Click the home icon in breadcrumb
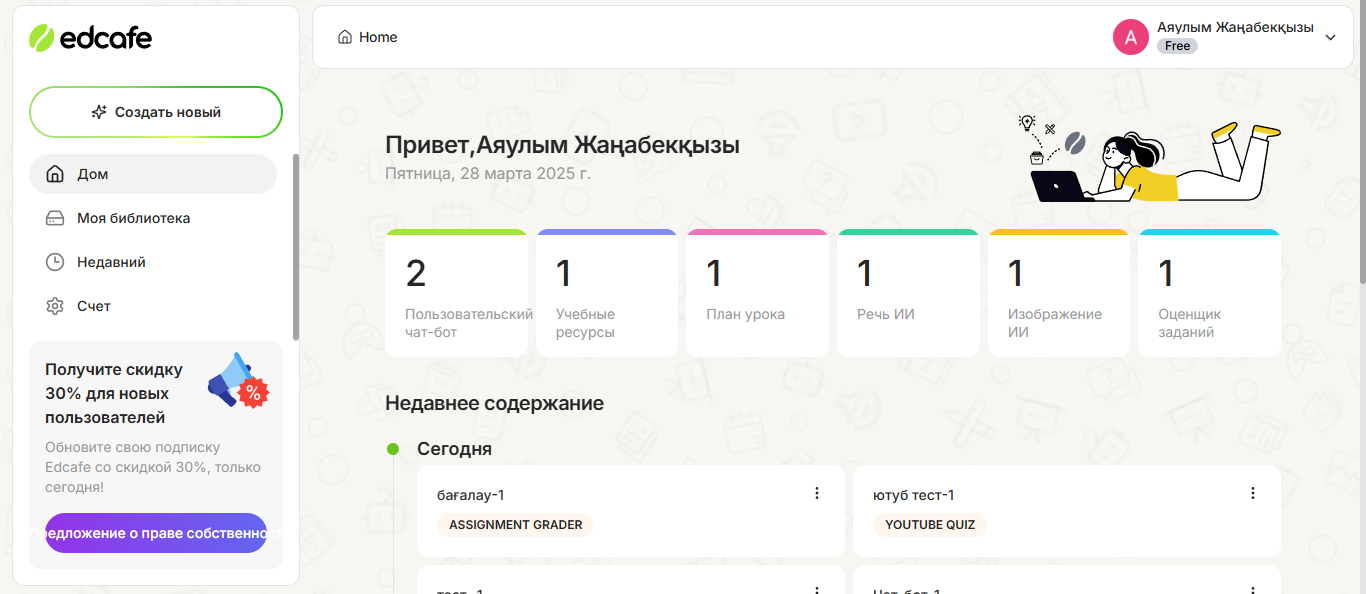 point(345,37)
